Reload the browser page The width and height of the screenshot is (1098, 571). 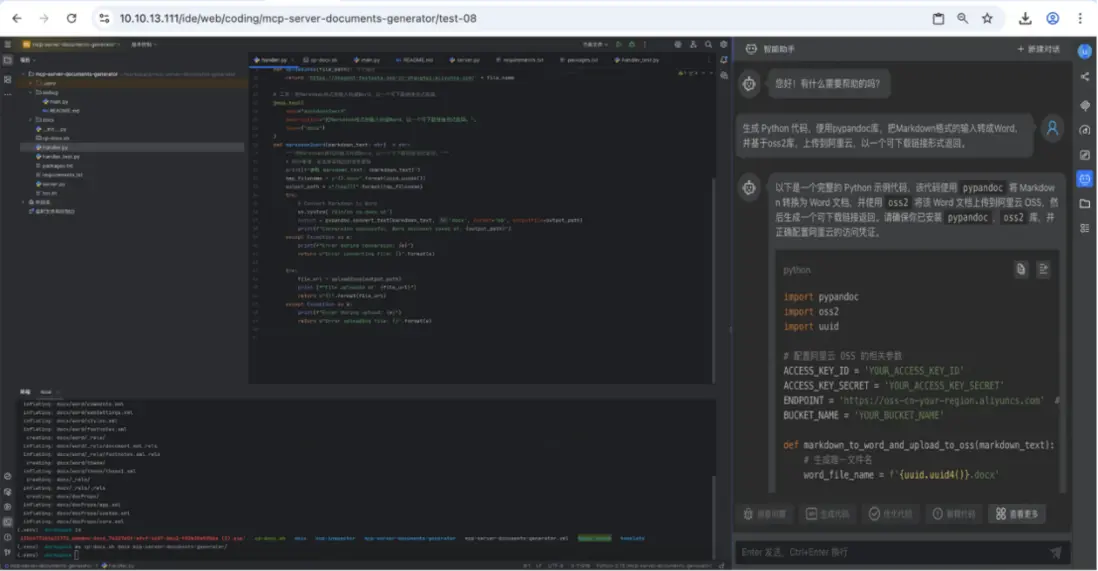click(71, 18)
